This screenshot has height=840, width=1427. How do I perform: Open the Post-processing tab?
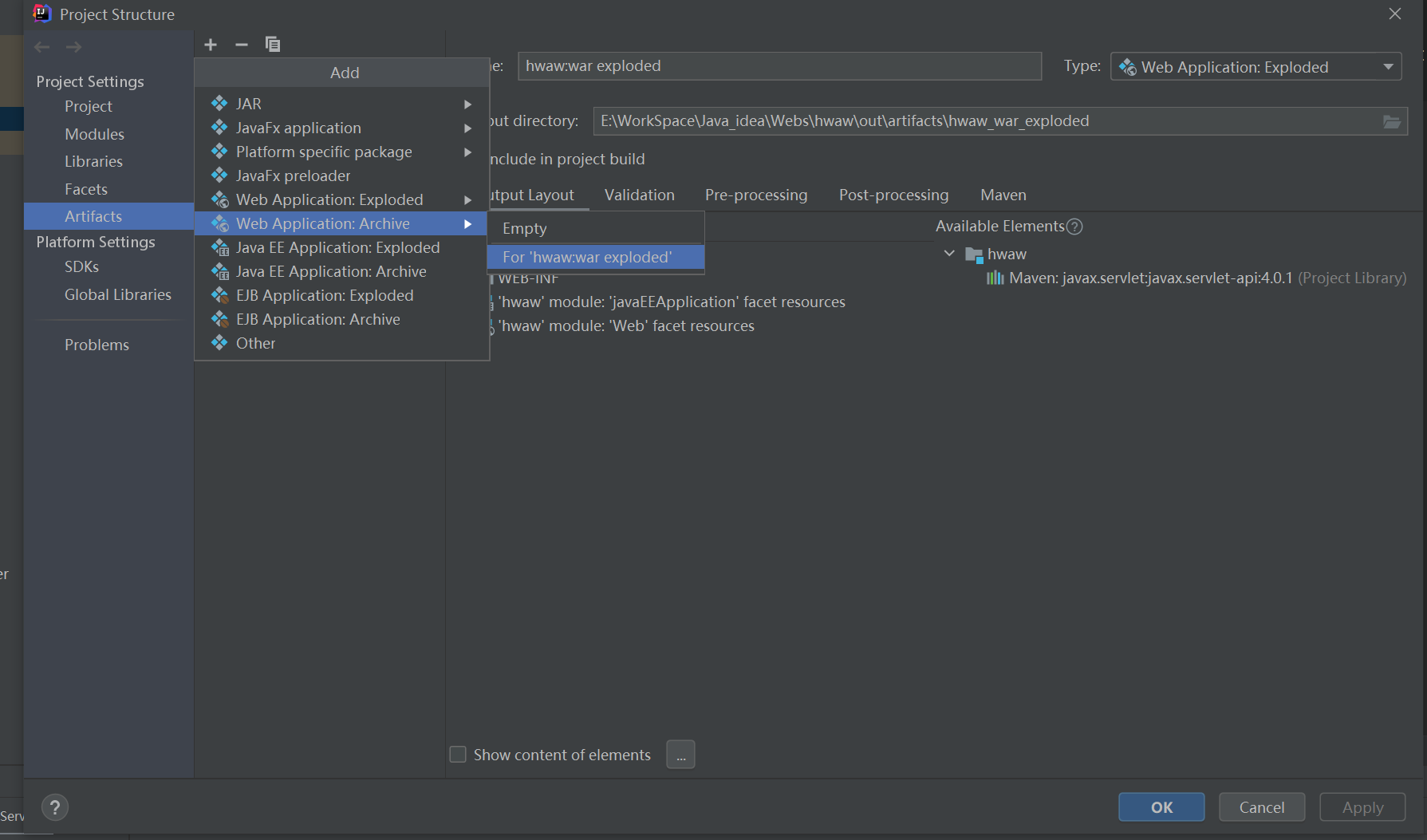(x=893, y=195)
